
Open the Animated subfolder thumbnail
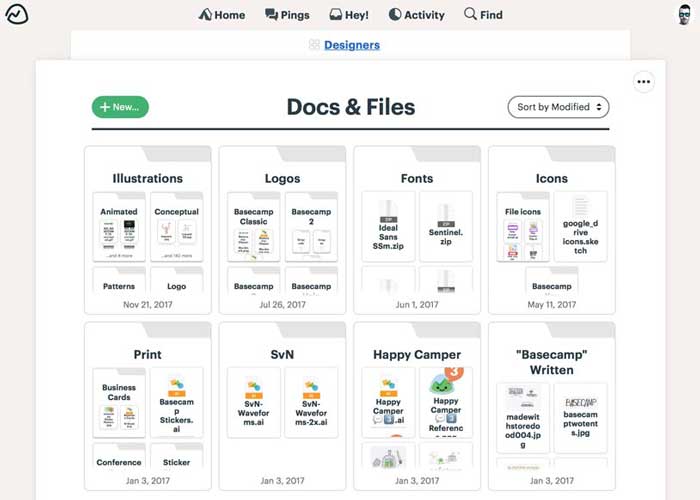[x=119, y=227]
